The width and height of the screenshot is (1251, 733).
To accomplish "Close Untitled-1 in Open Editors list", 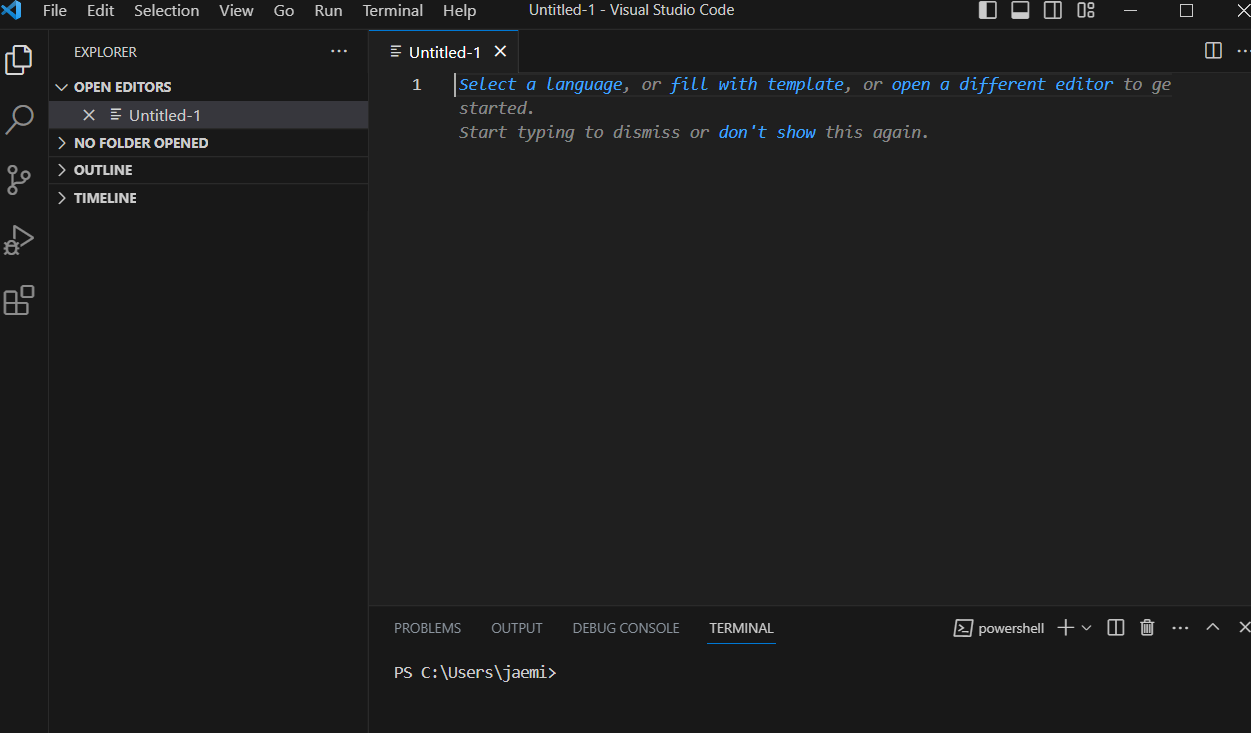I will coord(89,115).
